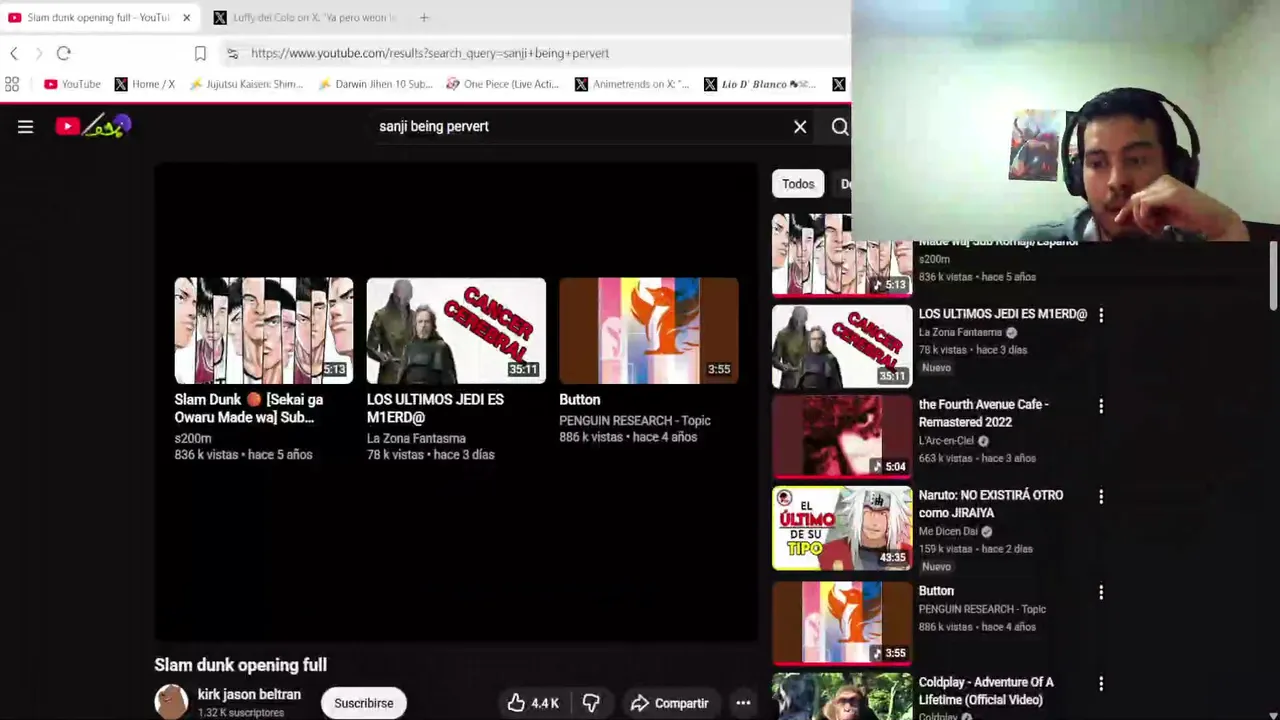The width and height of the screenshot is (1280, 720).
Task: Switch to the Luffy del Colo on X tab
Action: pos(305,18)
